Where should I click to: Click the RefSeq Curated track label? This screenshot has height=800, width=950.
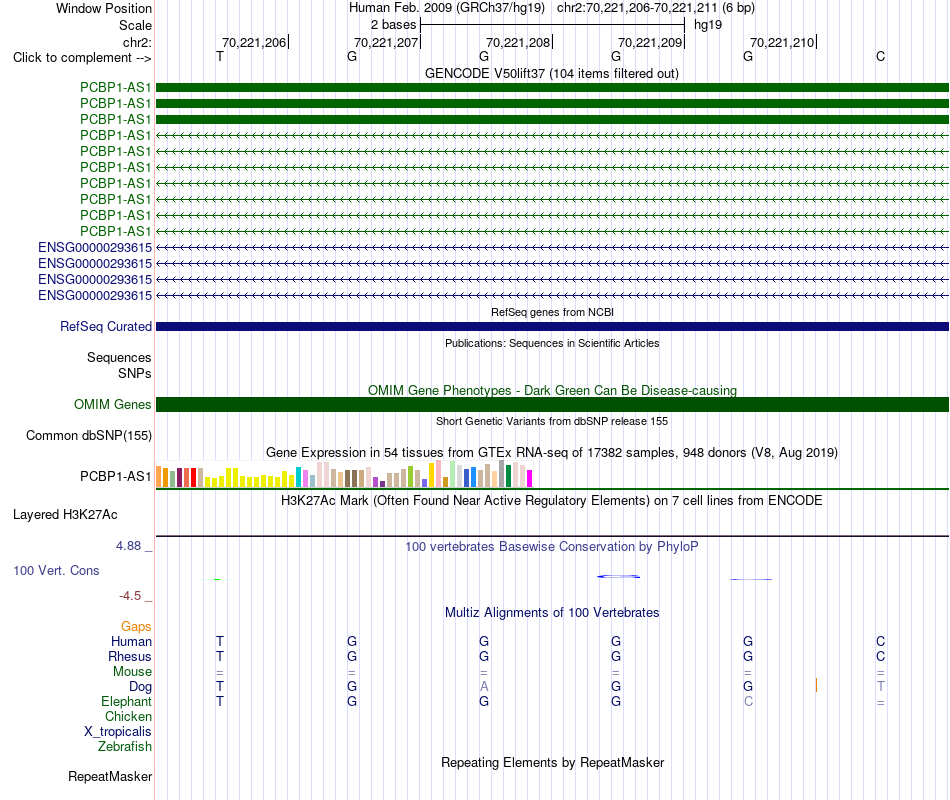(105, 326)
